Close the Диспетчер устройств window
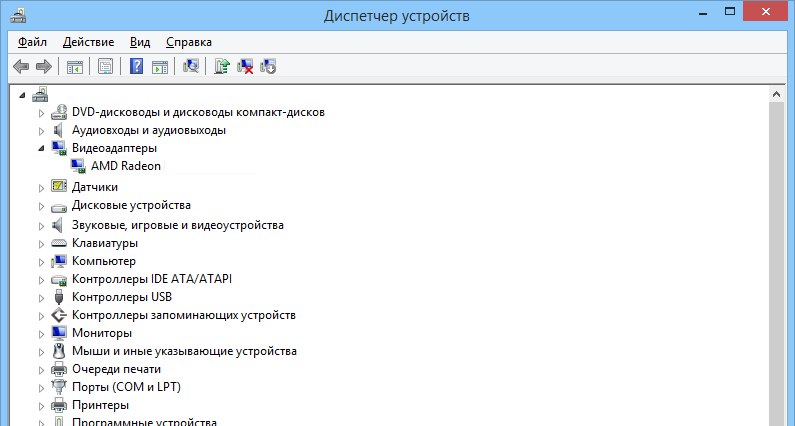Screen dimensions: 795x426 click(x=766, y=11)
